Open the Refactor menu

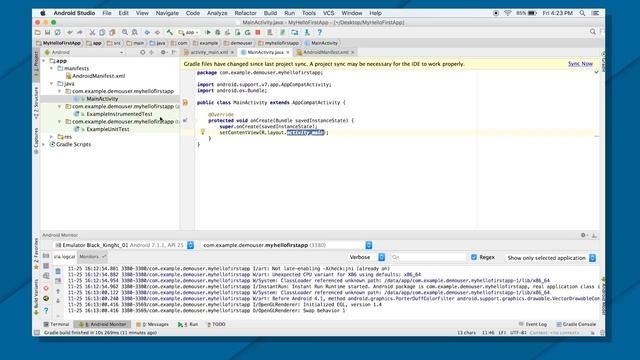[x=245, y=13]
